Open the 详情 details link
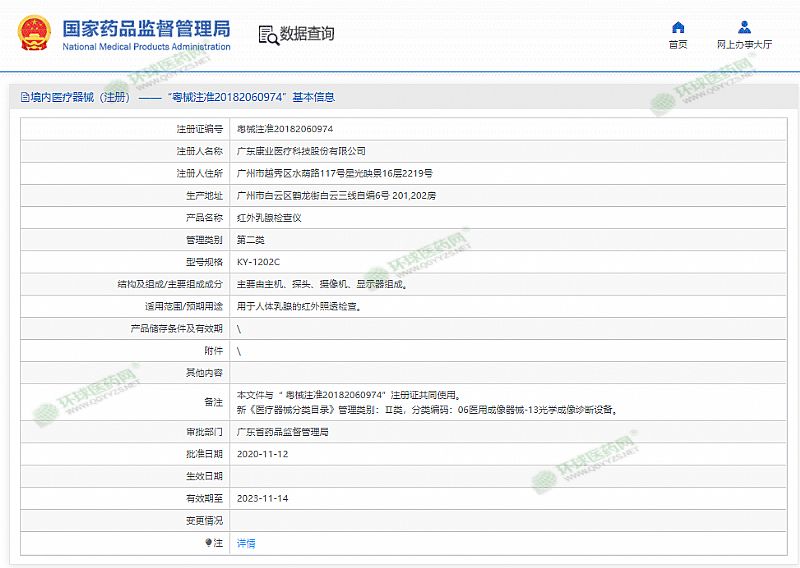This screenshot has width=800, height=568. pyautogui.click(x=246, y=543)
